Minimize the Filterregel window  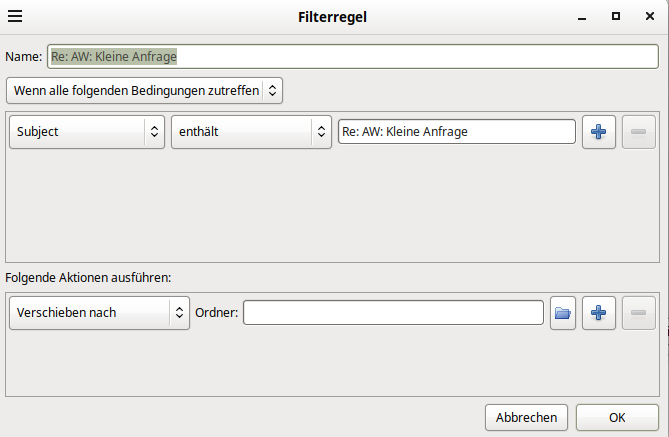click(x=582, y=17)
